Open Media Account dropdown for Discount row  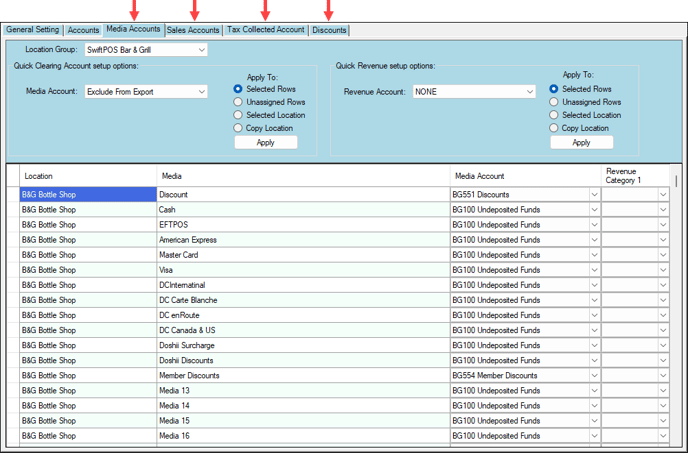[x=594, y=195]
